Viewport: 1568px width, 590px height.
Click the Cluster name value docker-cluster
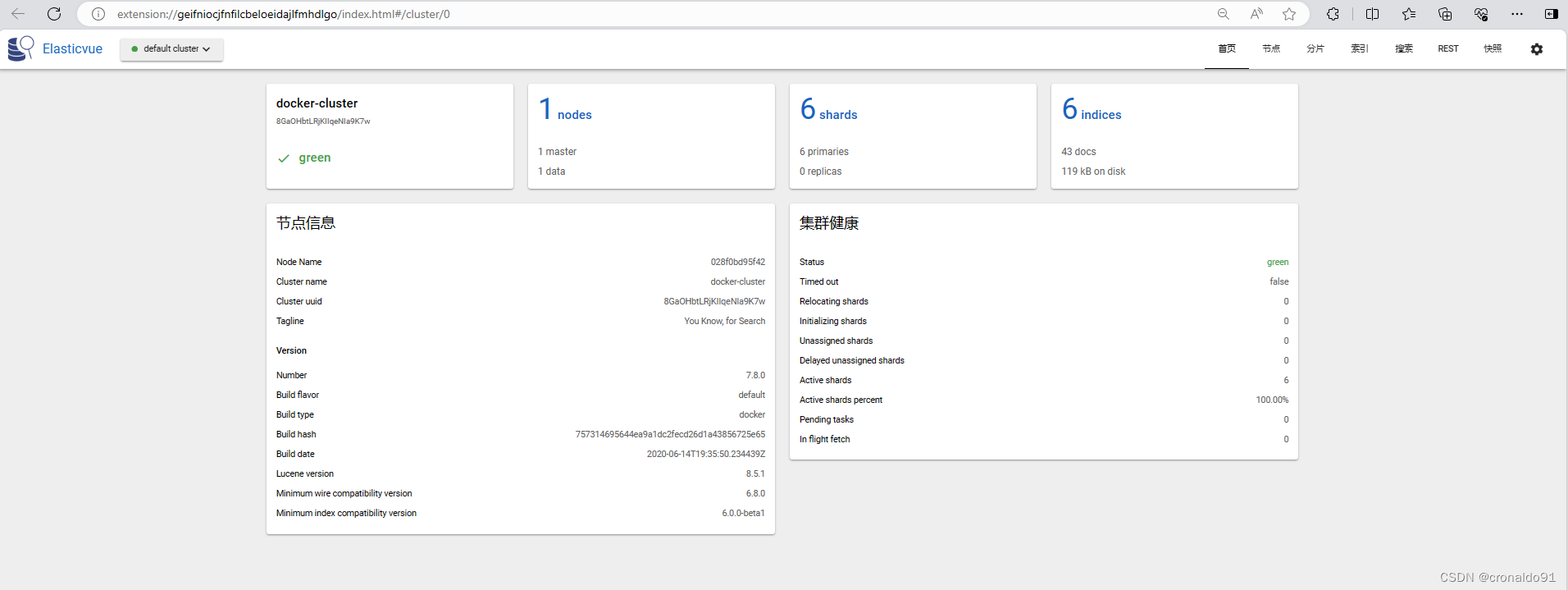point(738,282)
